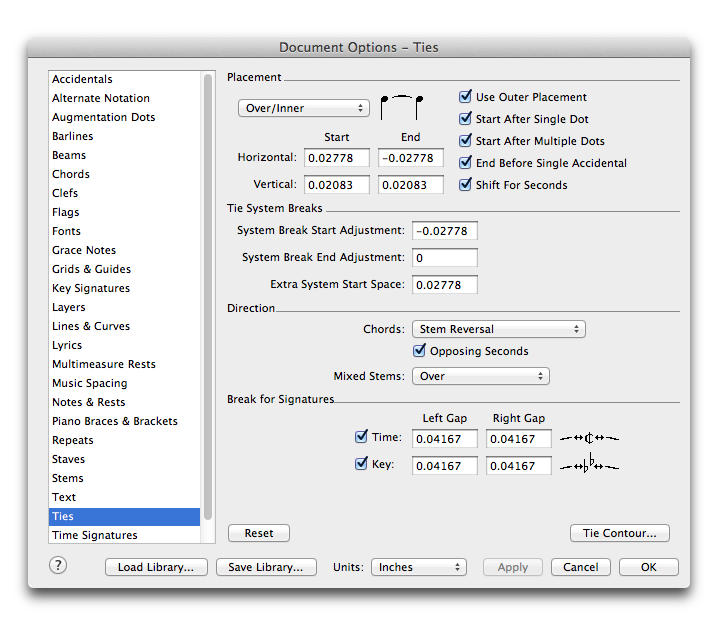Click the Horizontal End input field

click(411, 158)
